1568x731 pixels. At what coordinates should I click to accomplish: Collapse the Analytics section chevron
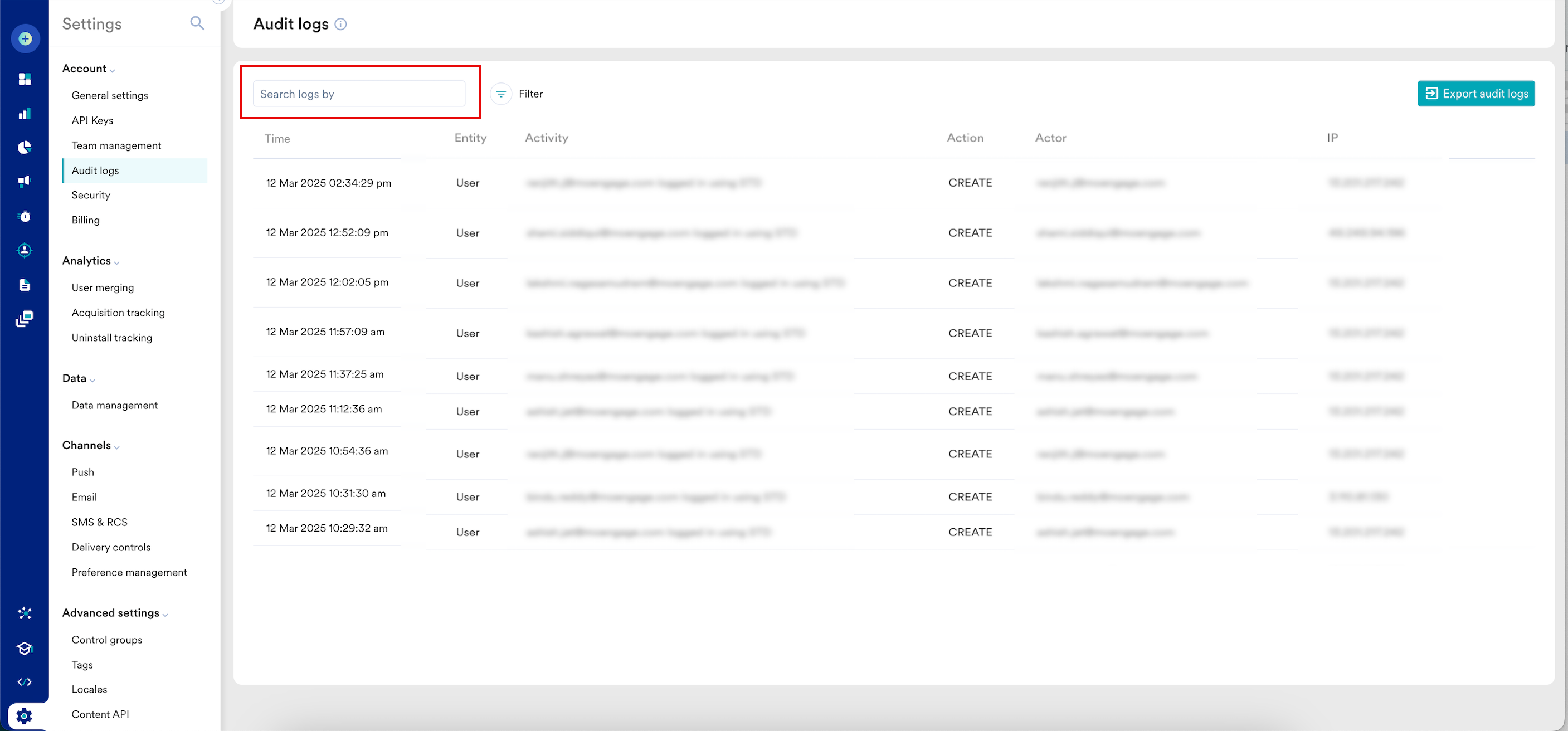117,263
